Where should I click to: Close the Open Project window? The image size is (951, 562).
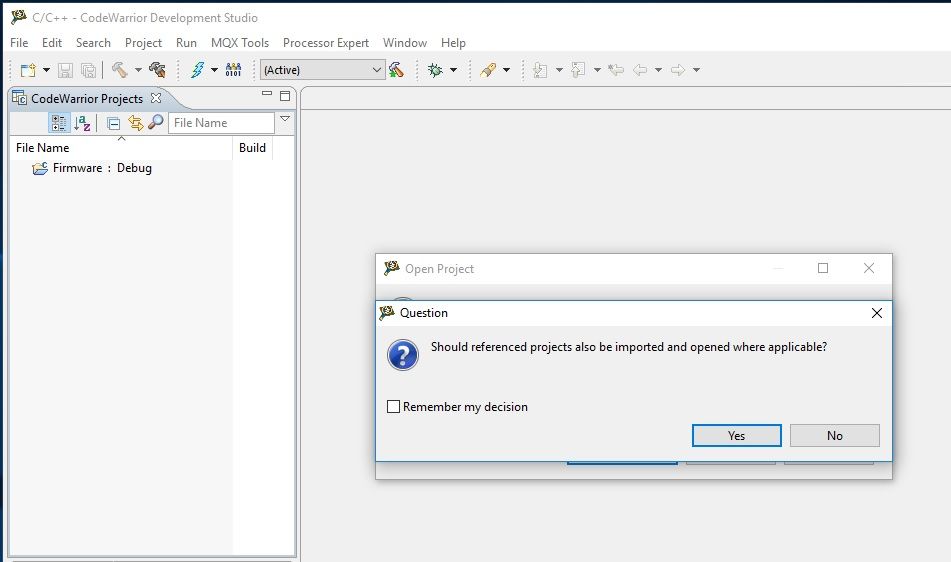tap(869, 268)
